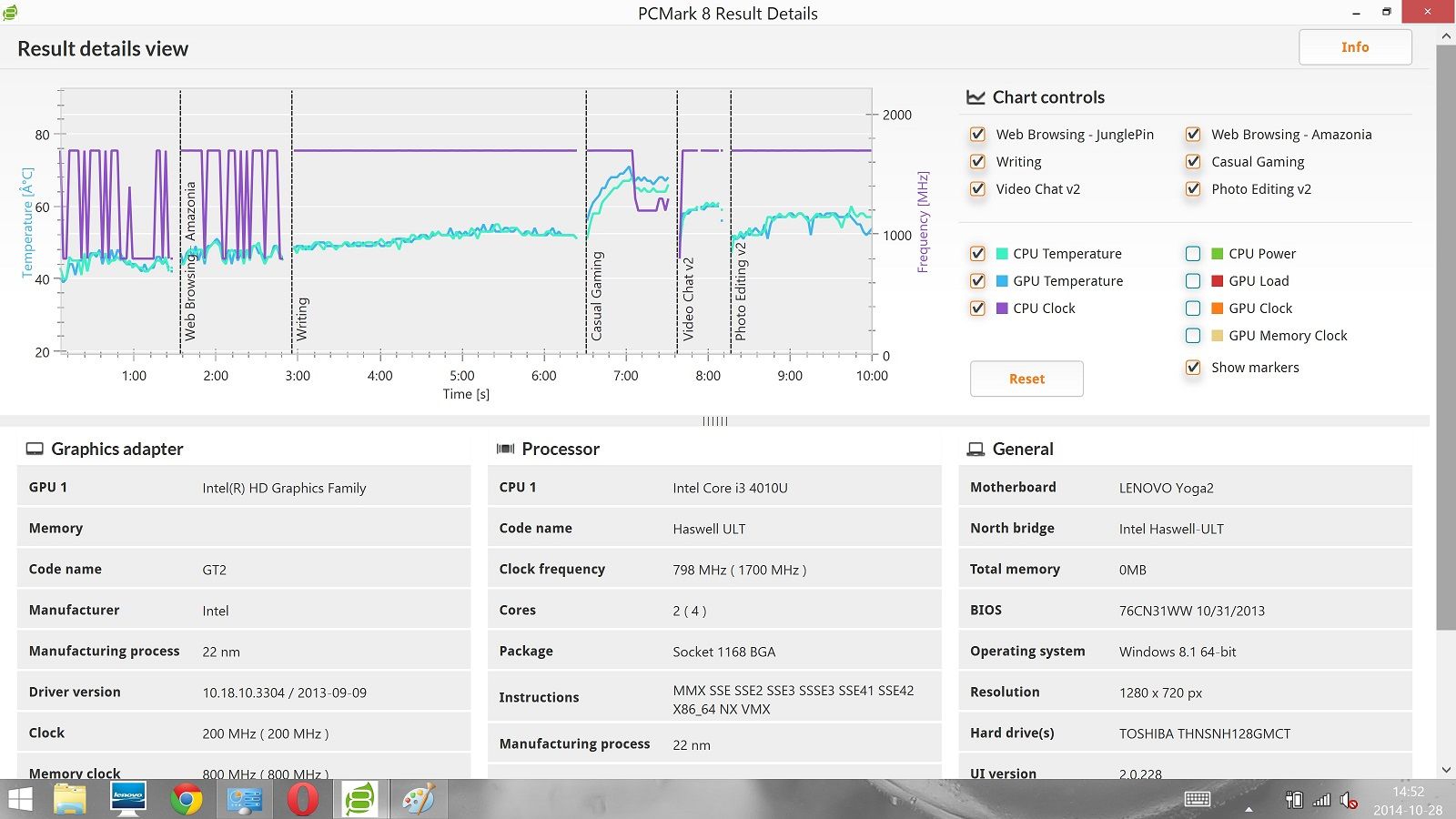Uncheck Web Browsing - Amazonia checkbox
This screenshot has height=819, width=1456.
coord(1193,135)
